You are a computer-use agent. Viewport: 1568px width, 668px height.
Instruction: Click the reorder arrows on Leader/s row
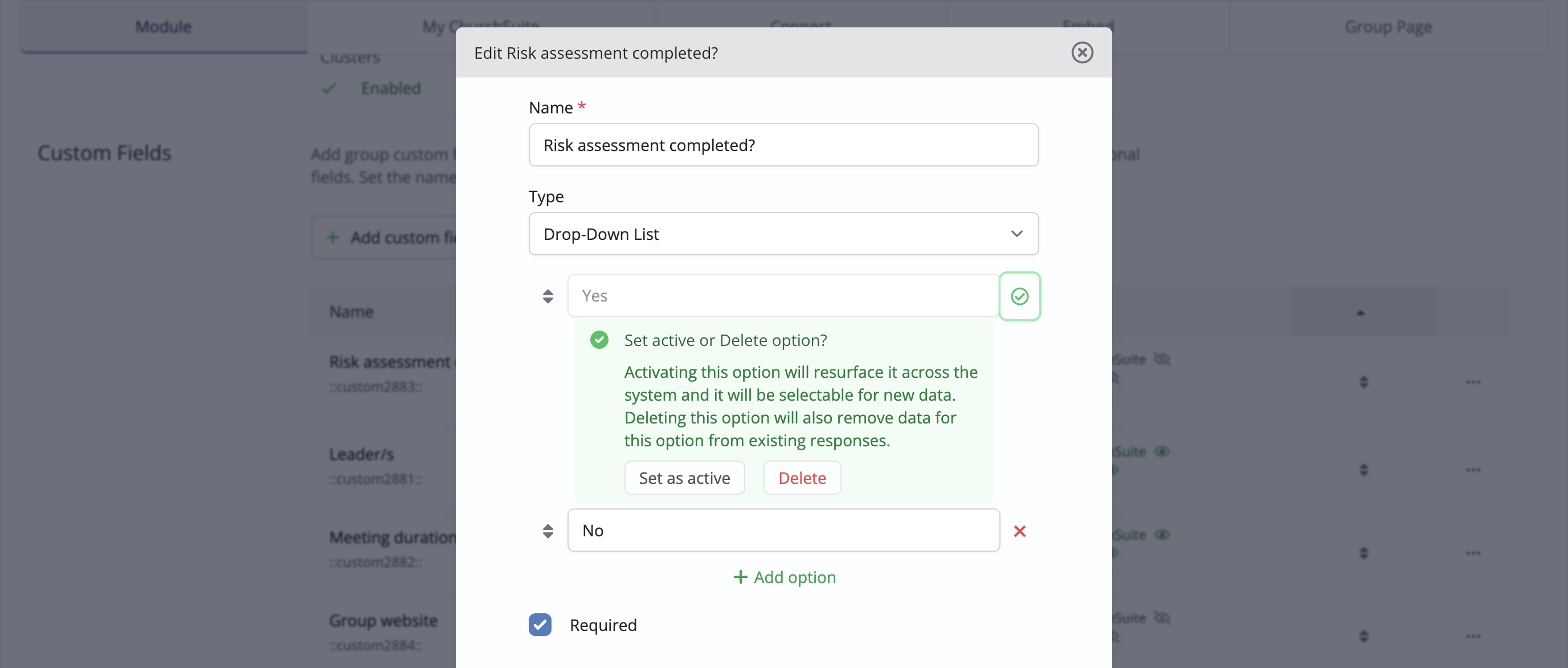[1363, 470]
